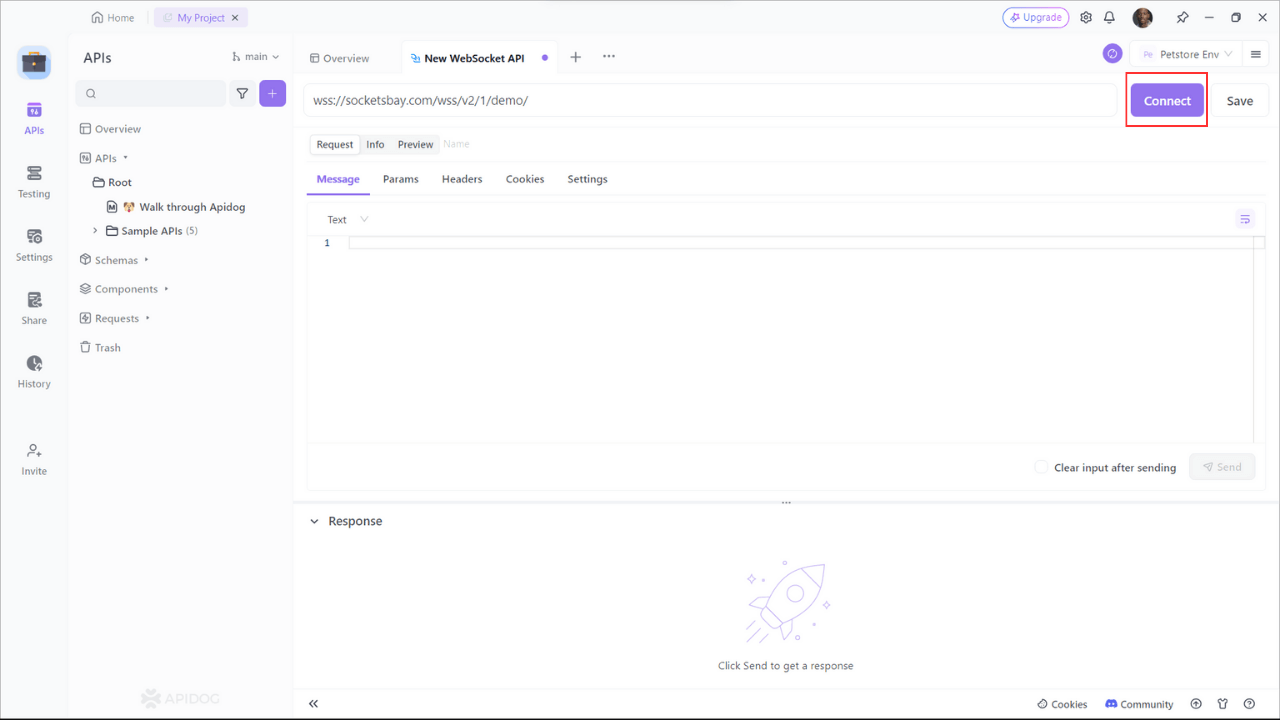Switch to the Headers tab
This screenshot has height=720, width=1280.
[x=462, y=179]
